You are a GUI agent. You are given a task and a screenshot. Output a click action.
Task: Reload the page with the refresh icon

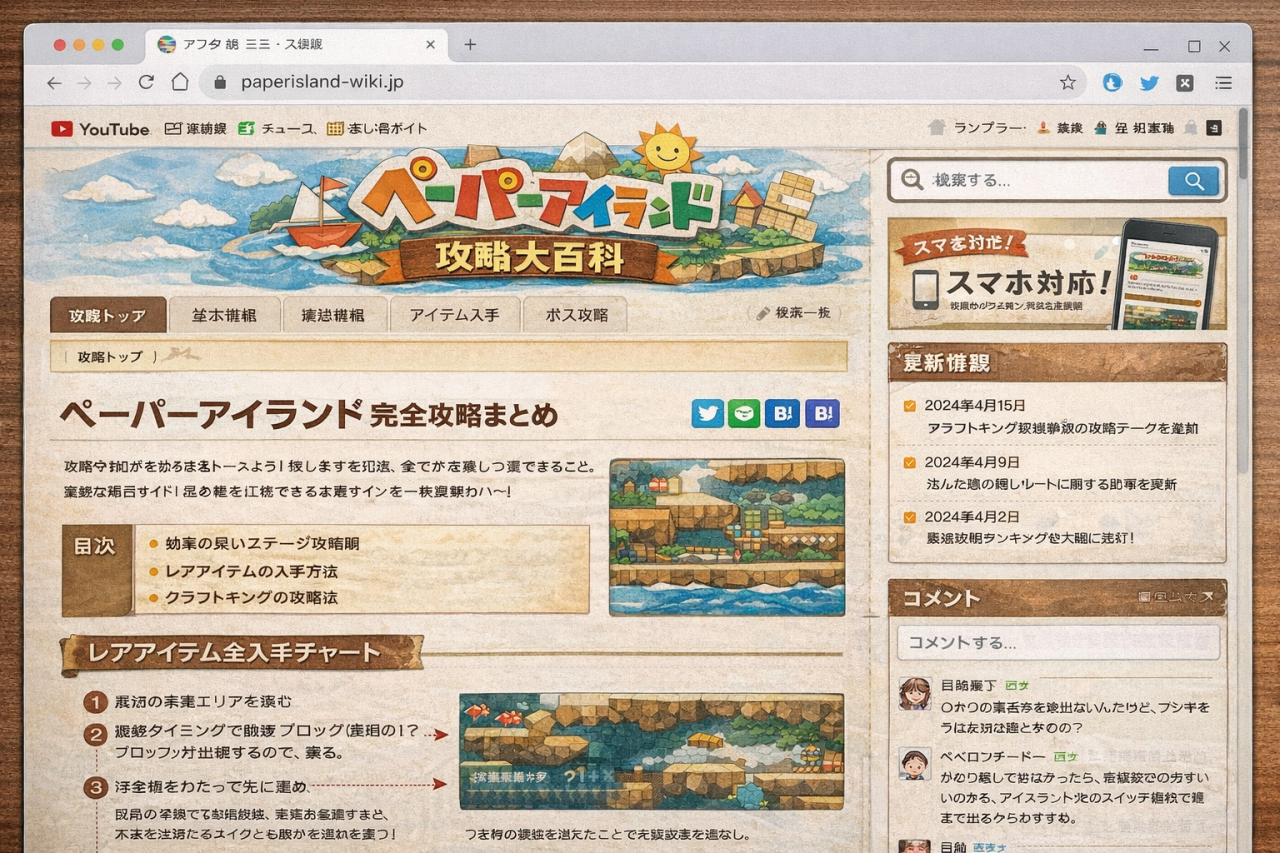(x=146, y=82)
